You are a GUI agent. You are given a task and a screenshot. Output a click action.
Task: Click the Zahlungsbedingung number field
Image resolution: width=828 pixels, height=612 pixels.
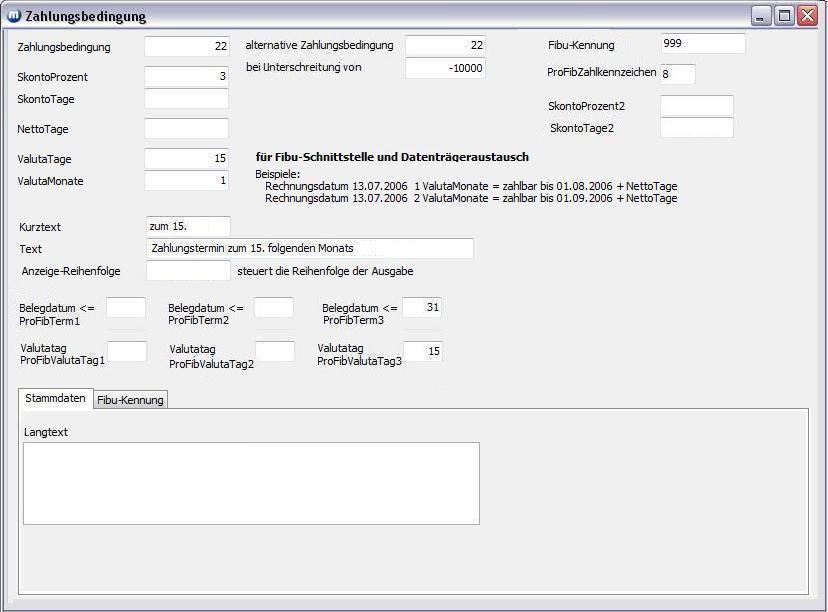187,46
